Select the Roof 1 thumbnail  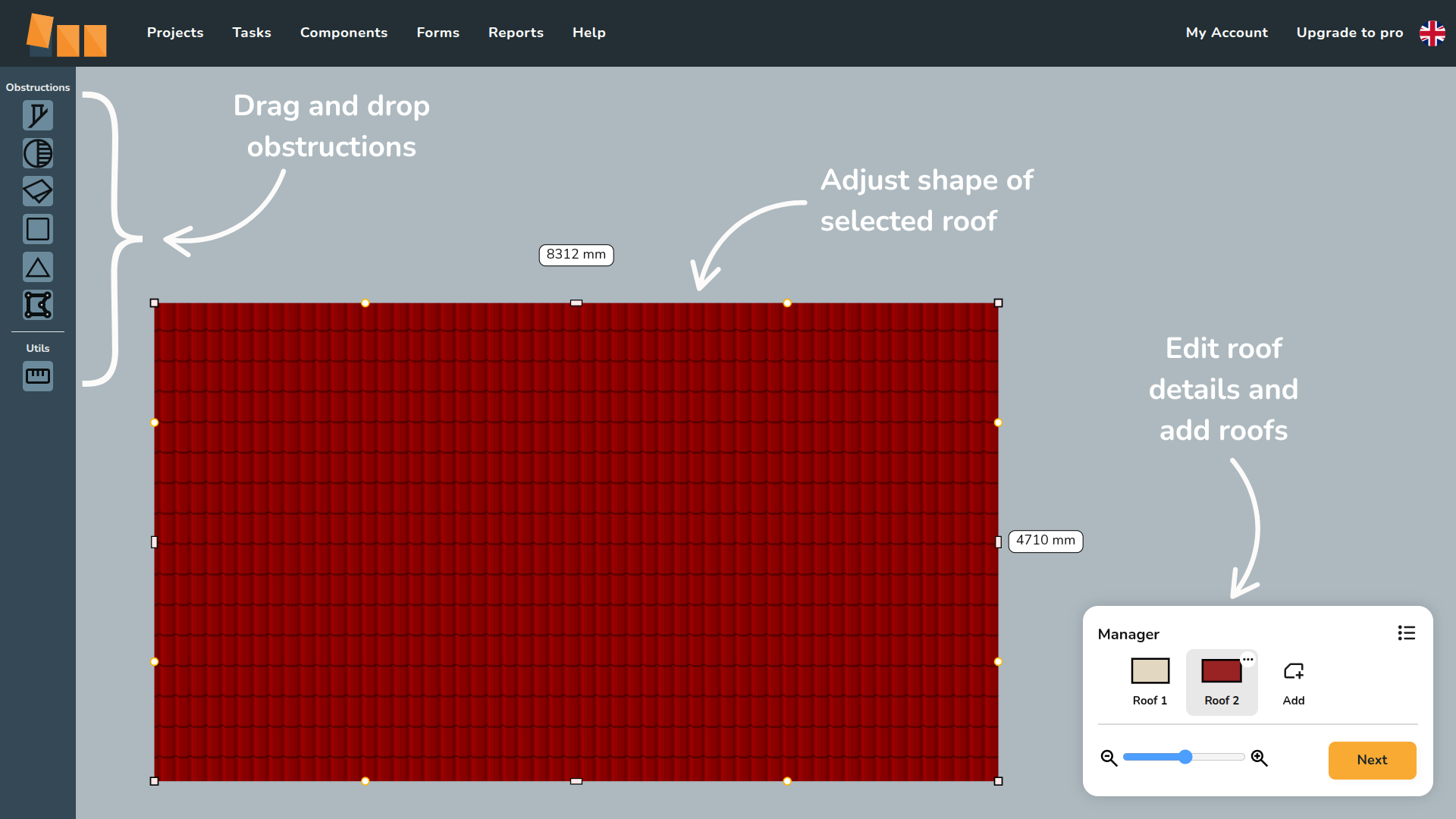tap(1150, 672)
